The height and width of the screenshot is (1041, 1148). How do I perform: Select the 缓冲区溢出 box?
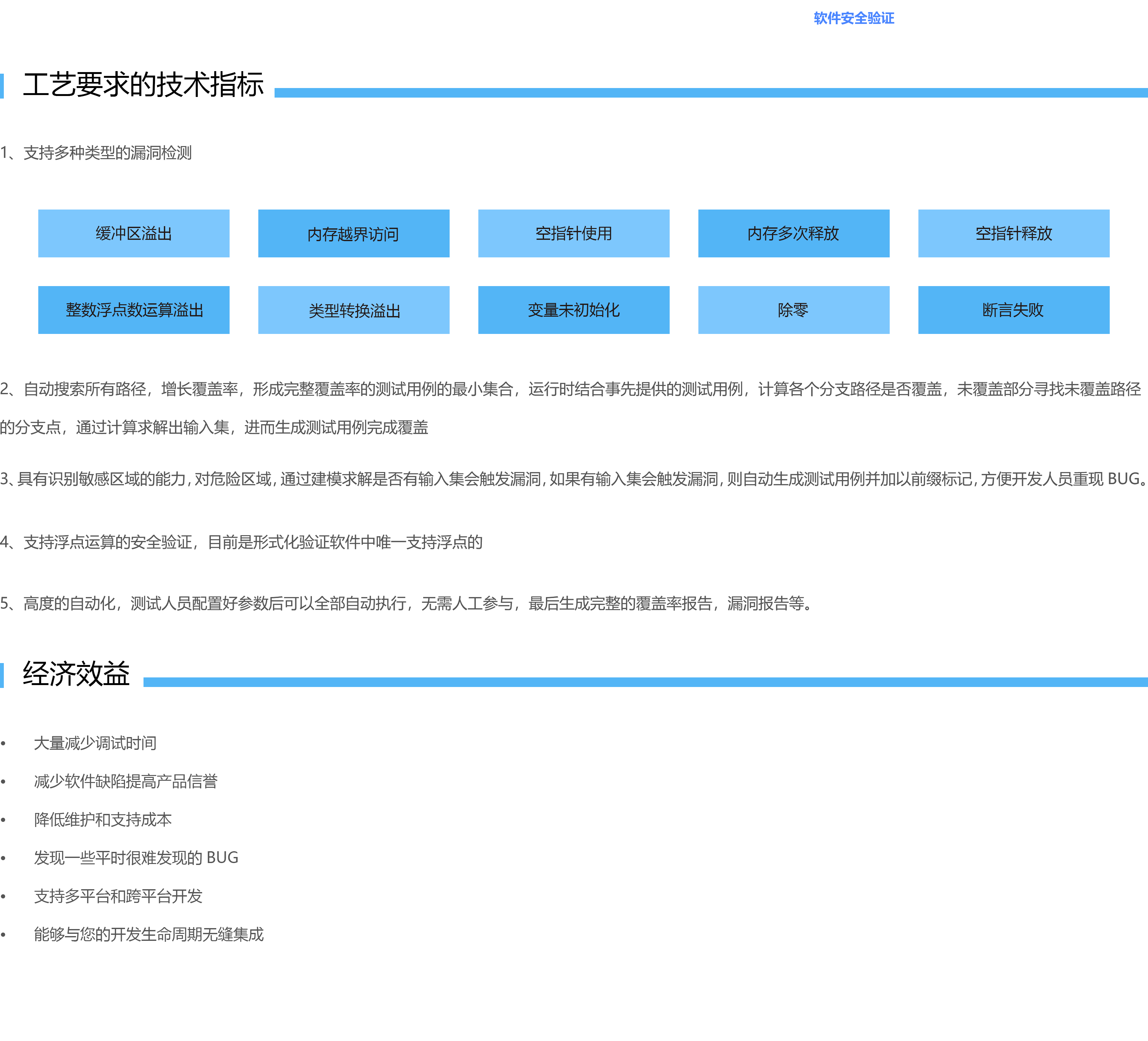[133, 233]
